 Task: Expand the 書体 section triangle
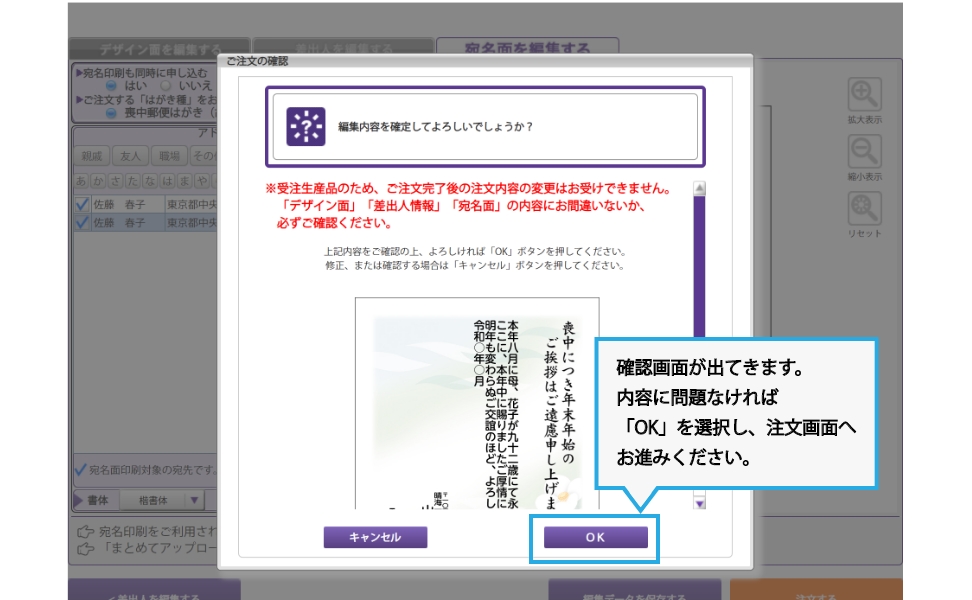79,500
